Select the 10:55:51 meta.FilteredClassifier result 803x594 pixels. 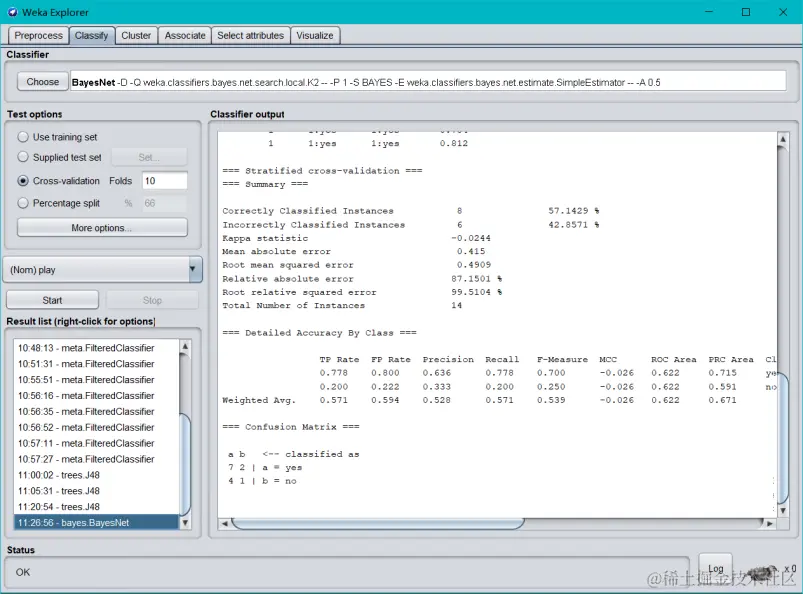click(96, 379)
